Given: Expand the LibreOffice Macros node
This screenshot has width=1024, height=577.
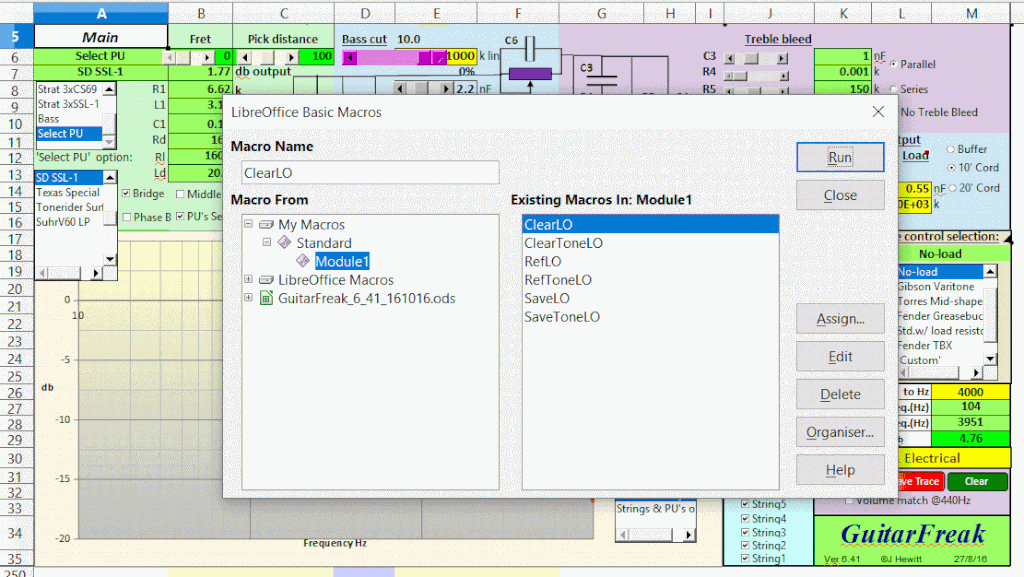Looking at the screenshot, I should point(248,279).
